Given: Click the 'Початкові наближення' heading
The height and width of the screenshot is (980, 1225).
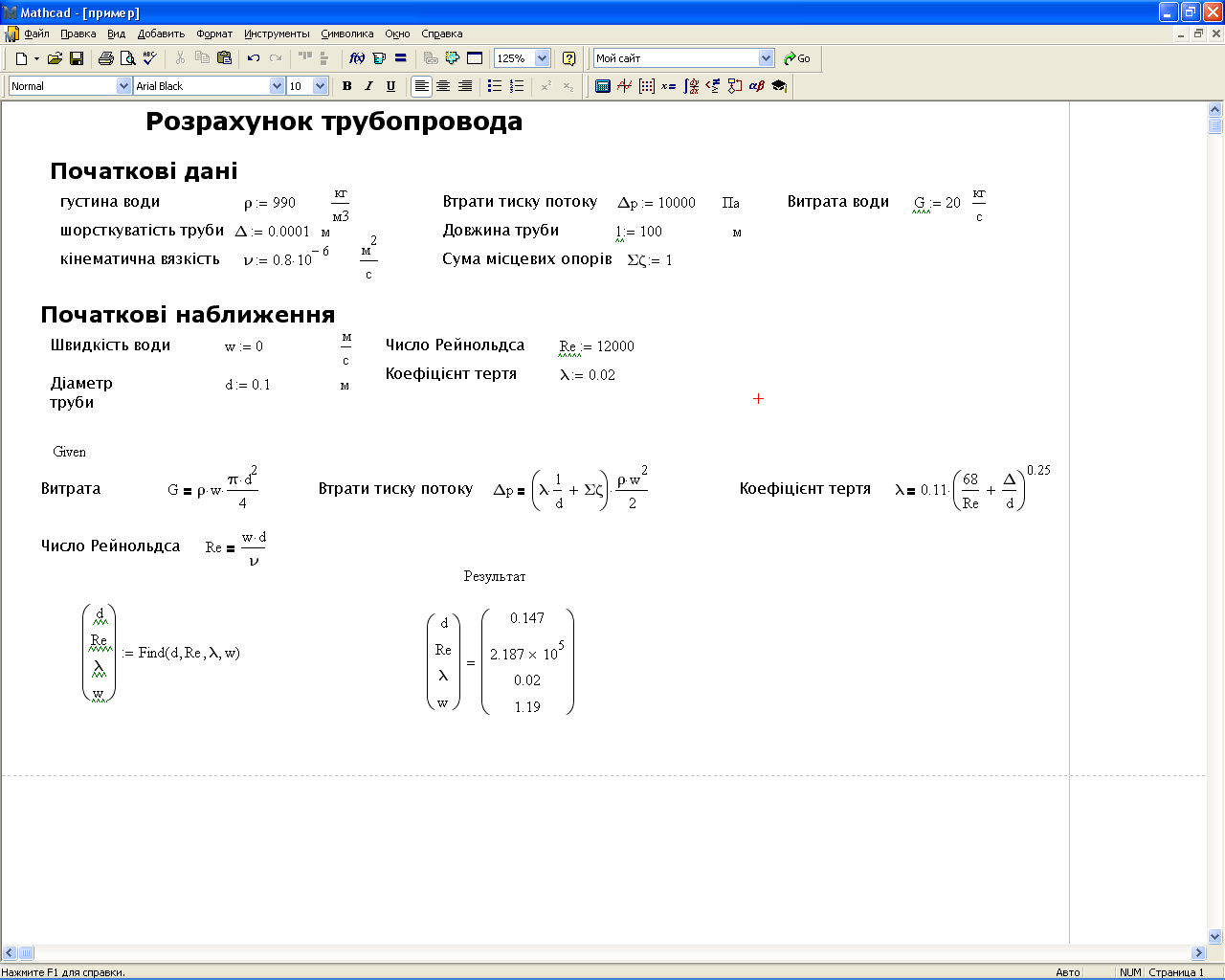Looking at the screenshot, I should pos(188,315).
